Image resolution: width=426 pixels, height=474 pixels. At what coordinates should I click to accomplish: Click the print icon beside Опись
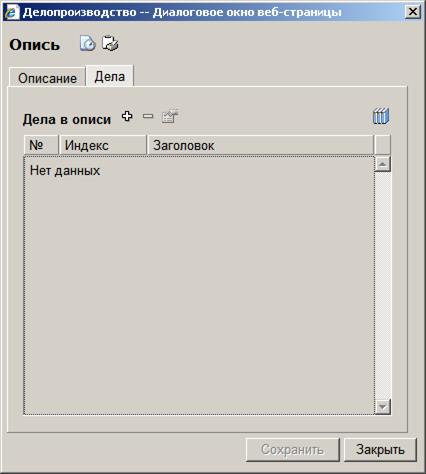coord(110,43)
